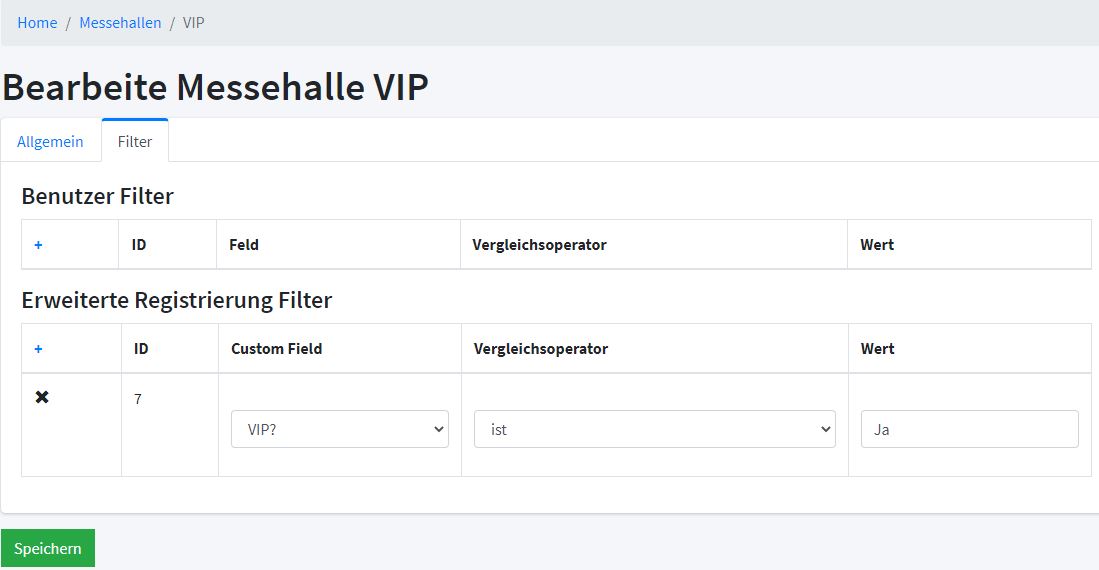Click the Custom Field column header

(276, 349)
